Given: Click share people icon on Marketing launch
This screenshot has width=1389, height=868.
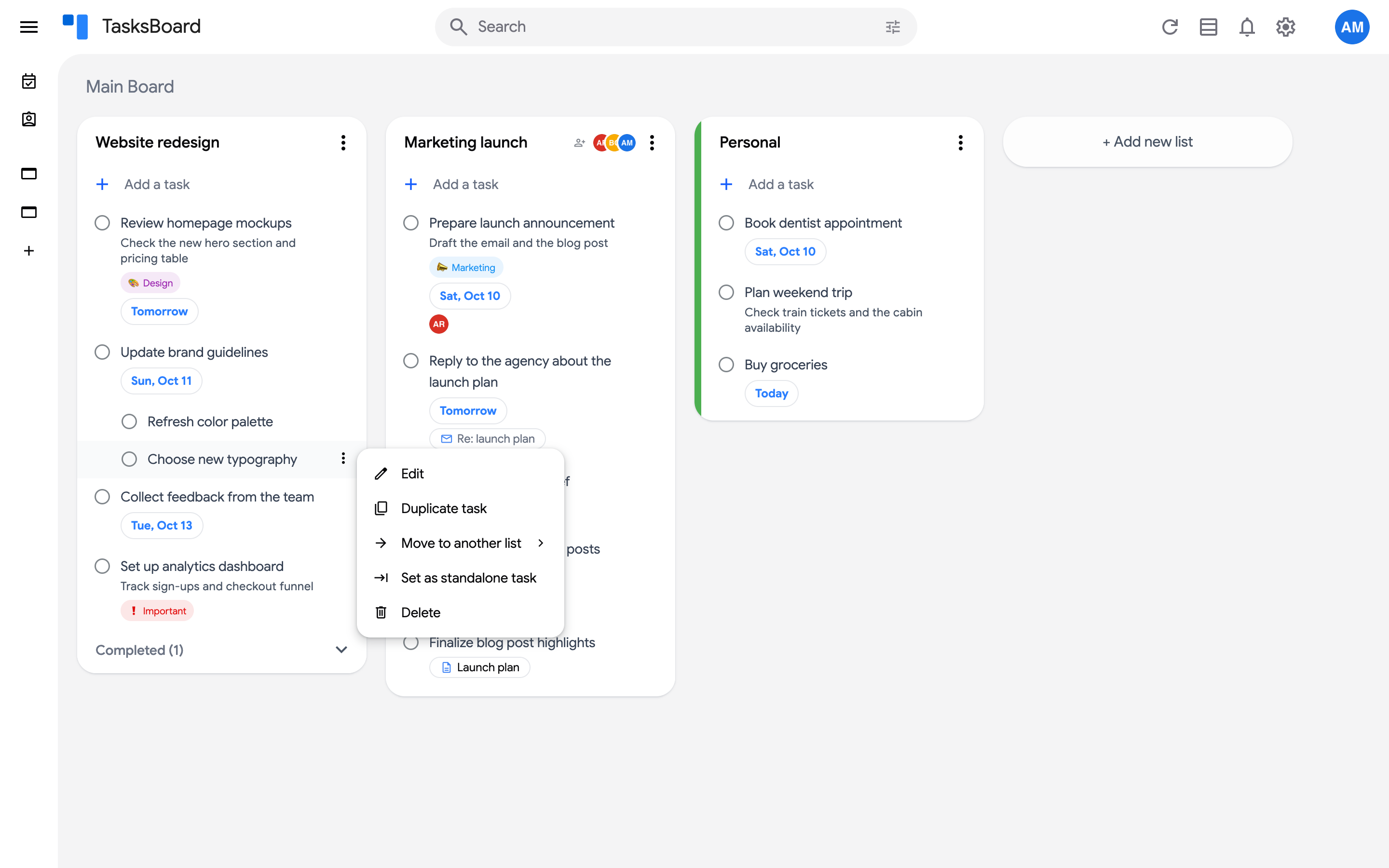Looking at the screenshot, I should [579, 142].
